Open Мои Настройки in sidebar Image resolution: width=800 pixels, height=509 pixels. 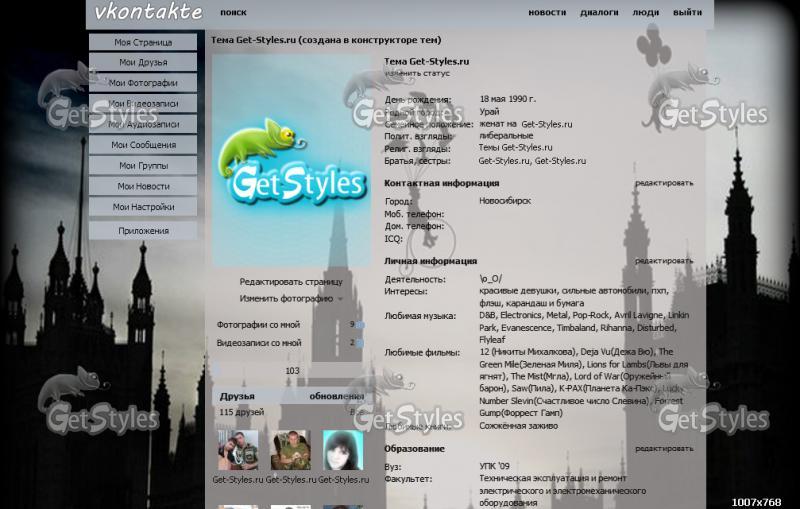pyautogui.click(x=143, y=207)
